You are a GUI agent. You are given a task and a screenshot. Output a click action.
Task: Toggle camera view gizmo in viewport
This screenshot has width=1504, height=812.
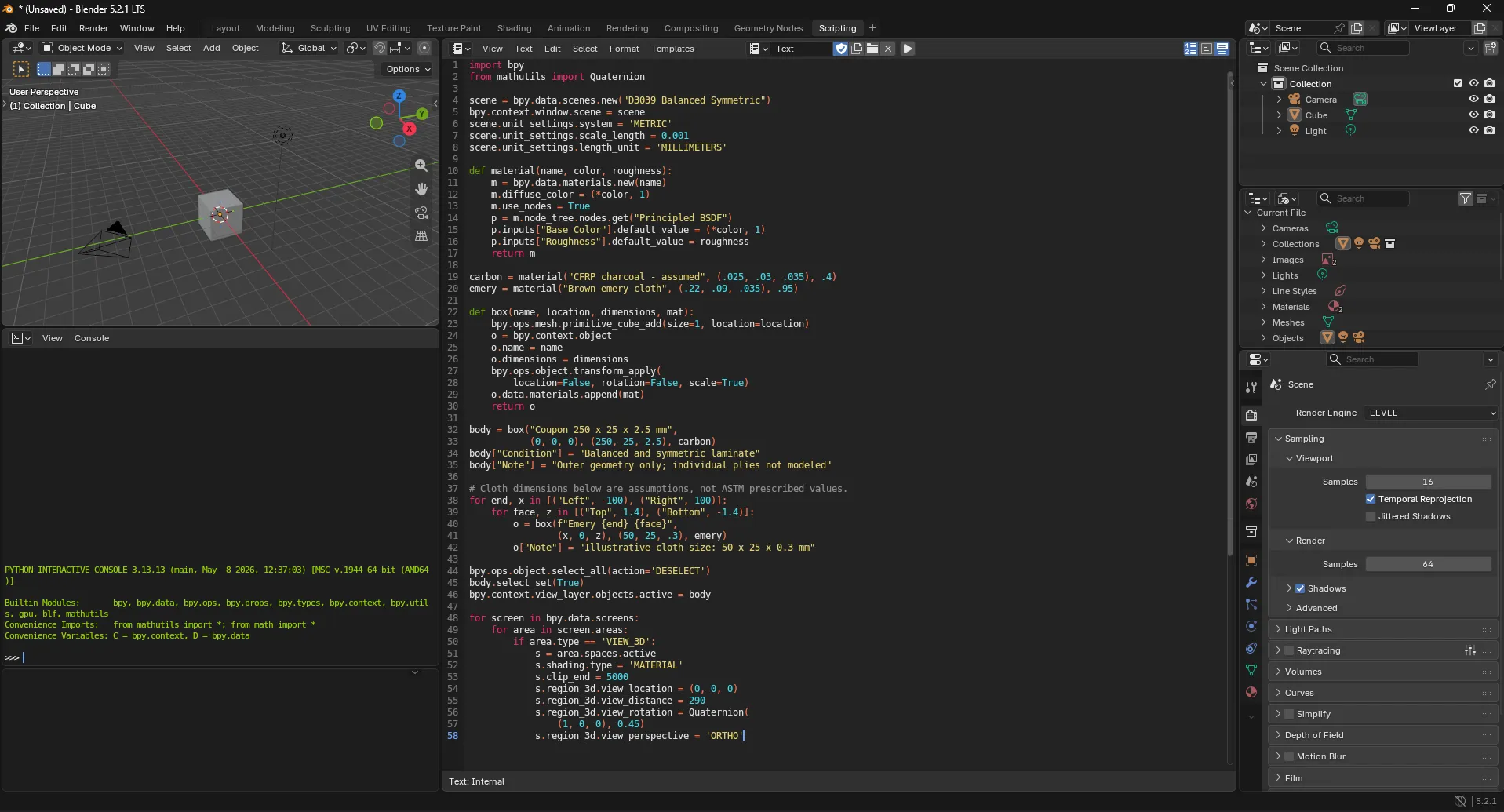421,213
